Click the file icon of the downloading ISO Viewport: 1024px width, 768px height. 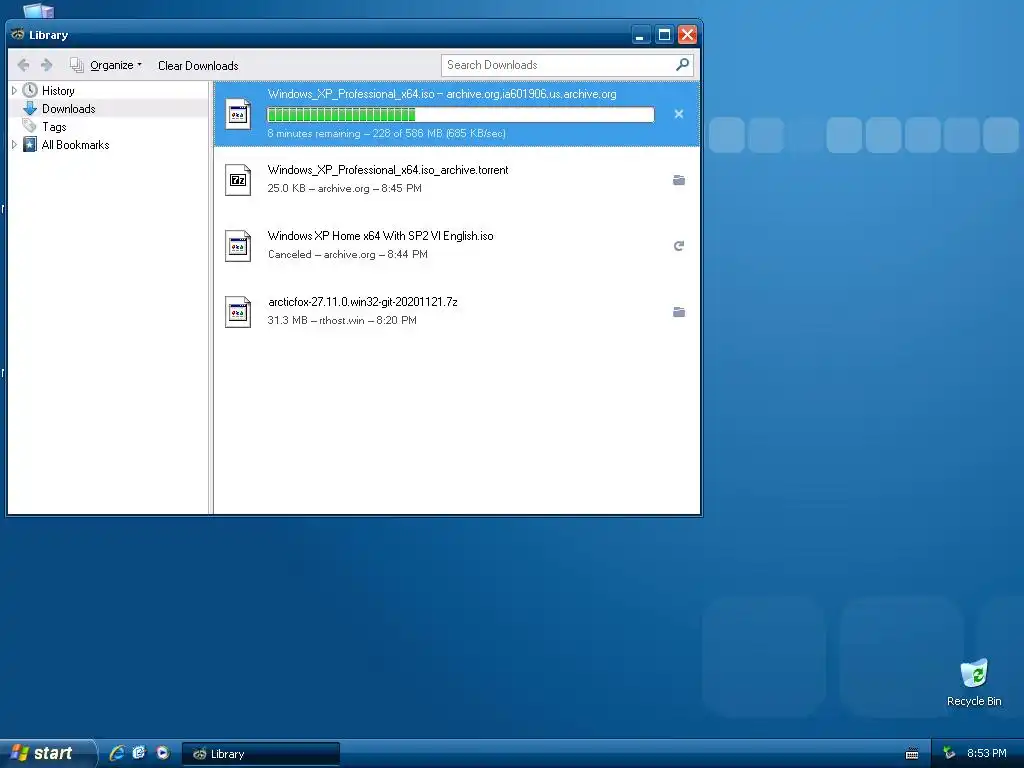tap(238, 114)
